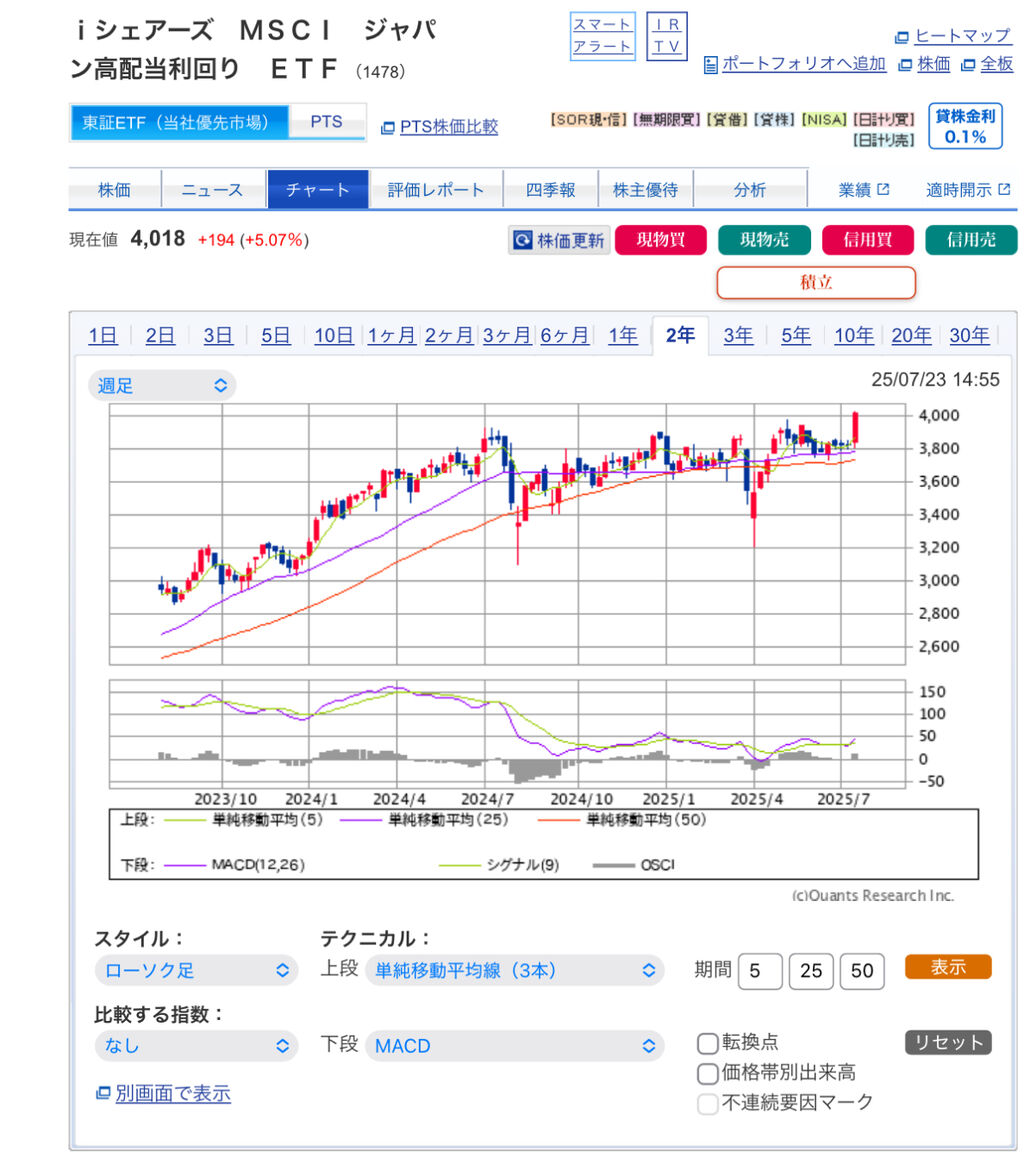Image resolution: width=1024 pixels, height=1152 pixels.
Task: Click the 別画面で表示 window icon
Action: pos(103,1093)
